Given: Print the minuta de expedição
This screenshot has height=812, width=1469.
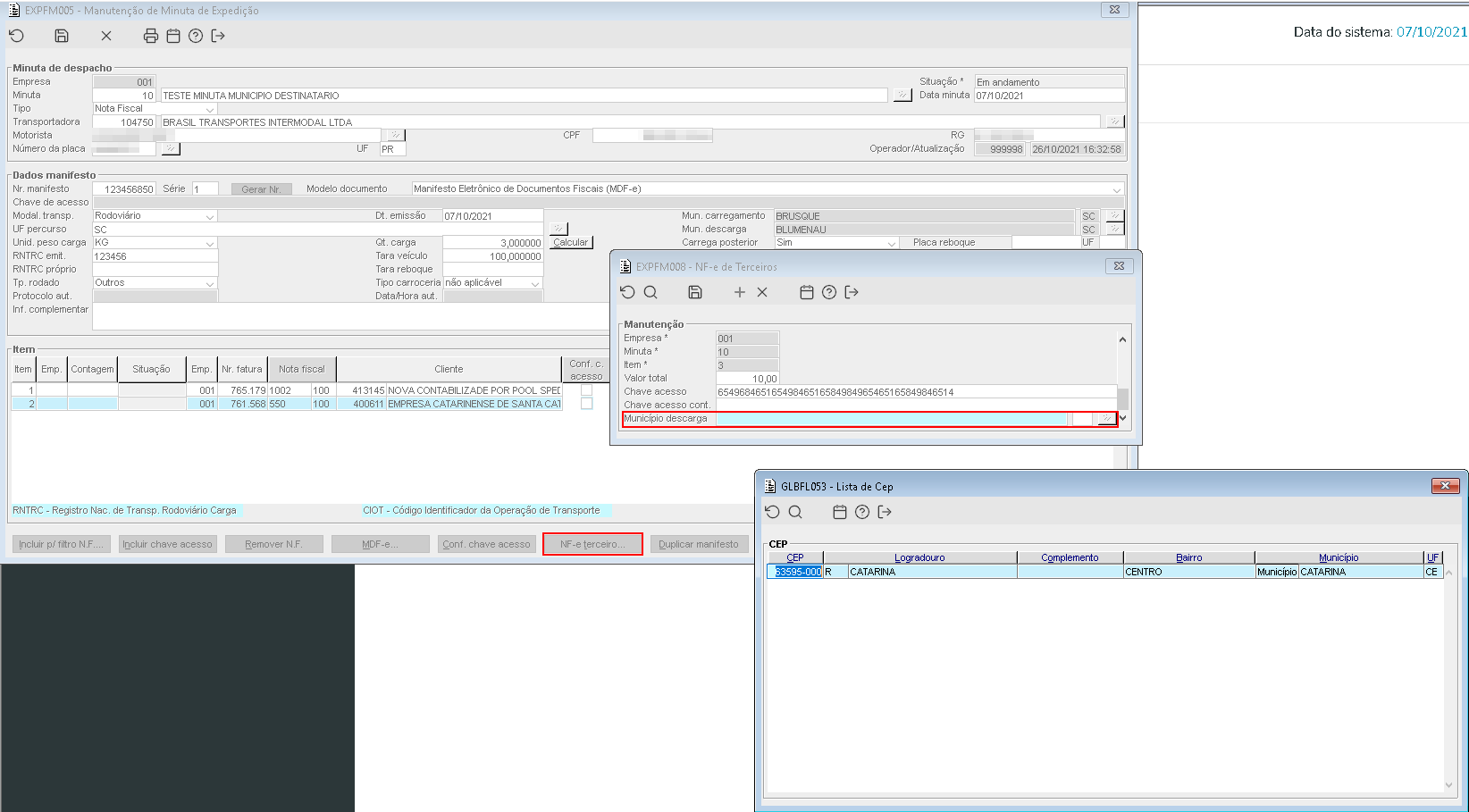Looking at the screenshot, I should [x=151, y=36].
